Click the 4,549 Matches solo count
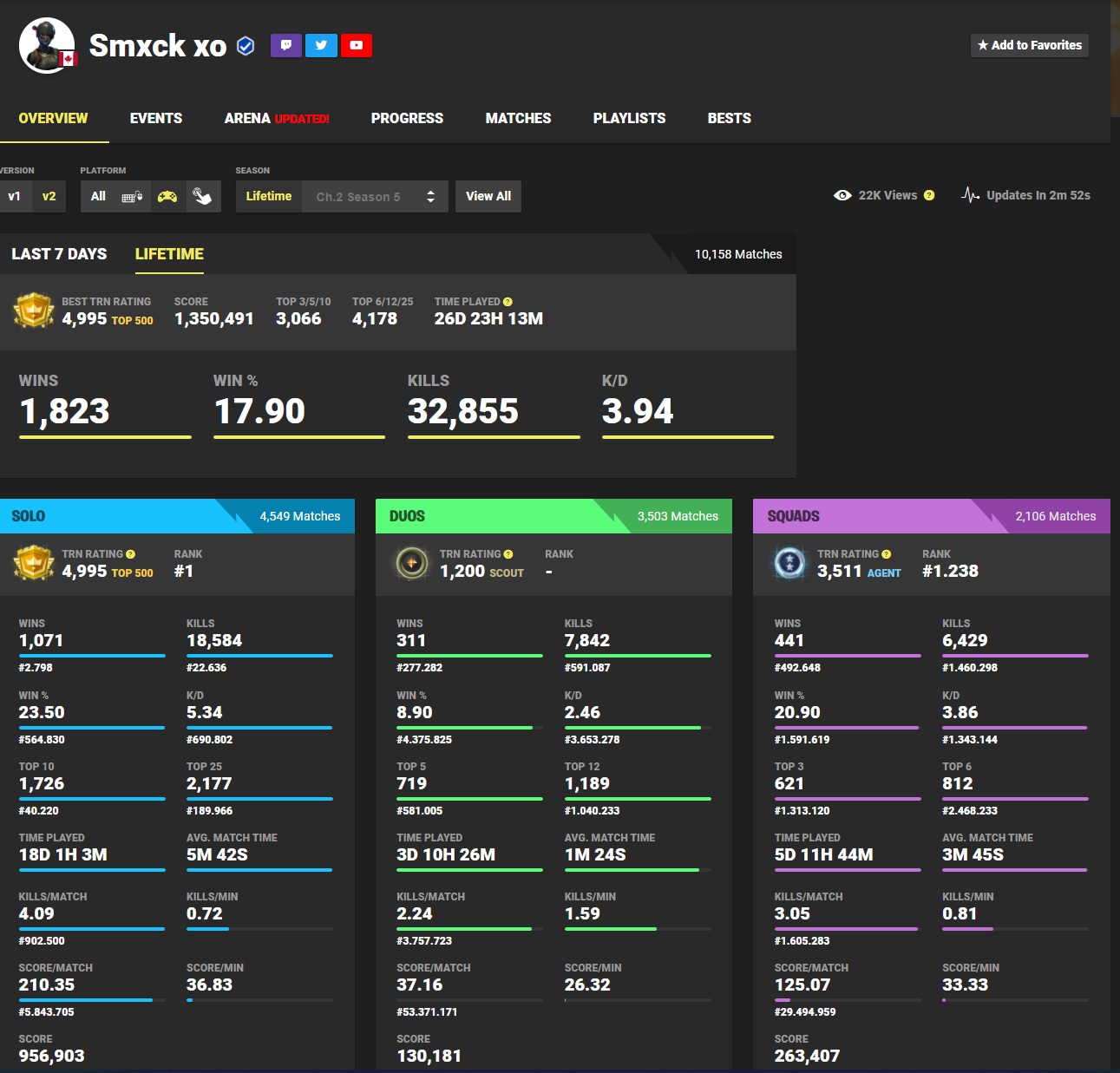Viewport: 1120px width, 1073px height. click(x=300, y=516)
